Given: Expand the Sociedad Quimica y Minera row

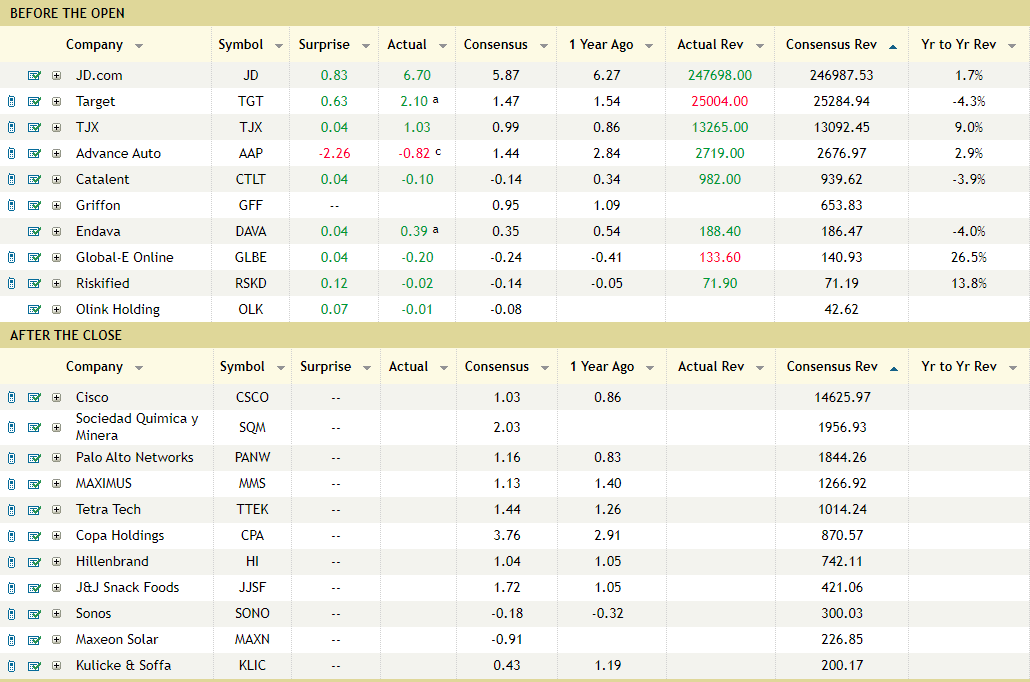Looking at the screenshot, I should pos(56,427).
